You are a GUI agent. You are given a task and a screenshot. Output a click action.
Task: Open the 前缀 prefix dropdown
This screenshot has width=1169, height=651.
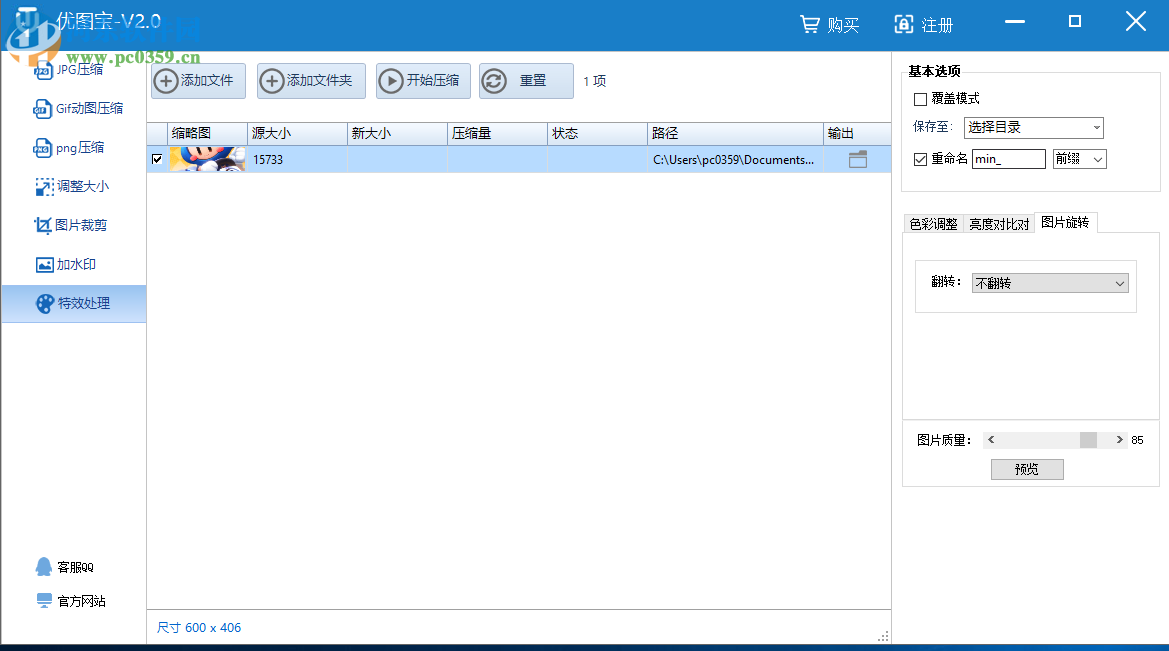coord(1079,159)
